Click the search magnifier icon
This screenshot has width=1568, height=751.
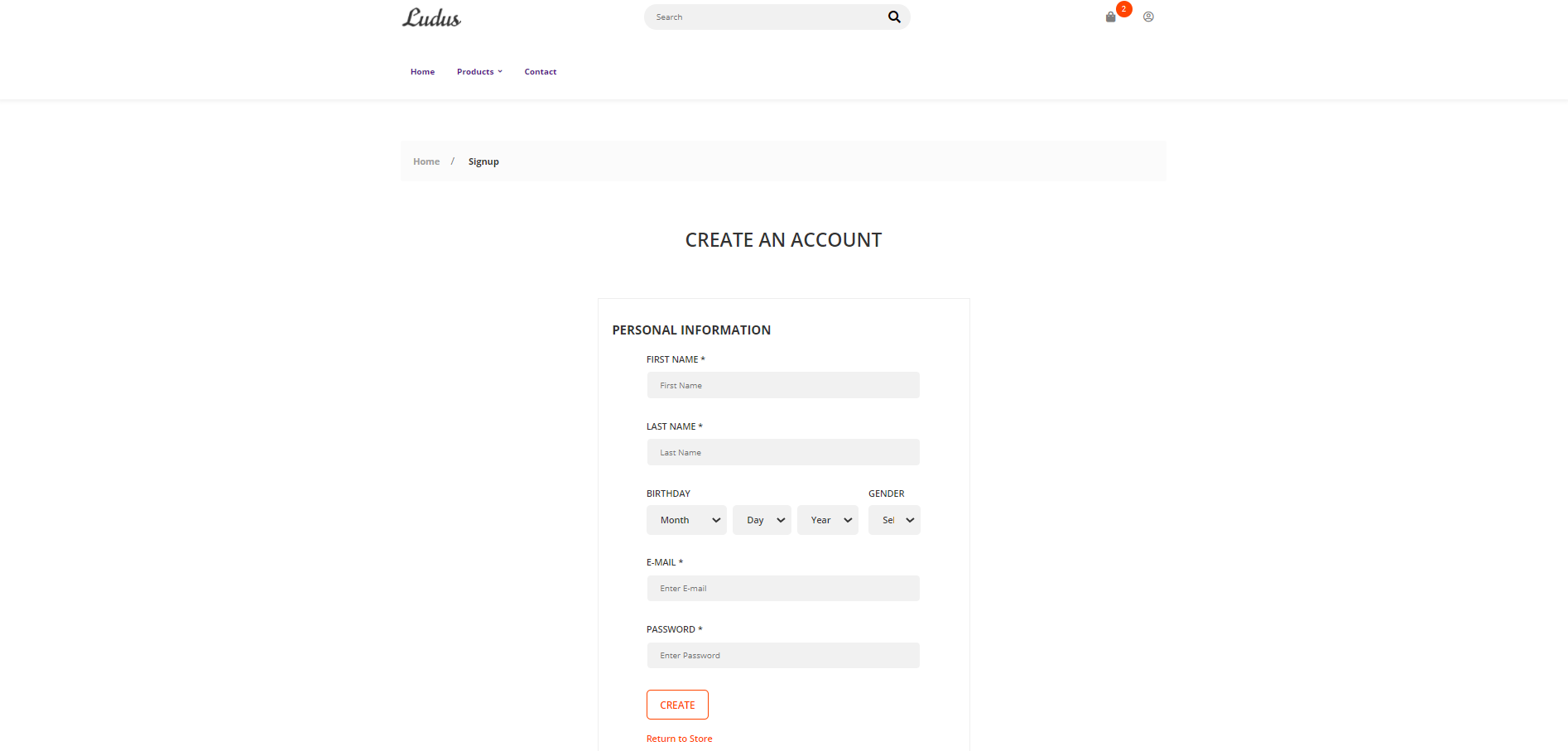click(x=893, y=17)
